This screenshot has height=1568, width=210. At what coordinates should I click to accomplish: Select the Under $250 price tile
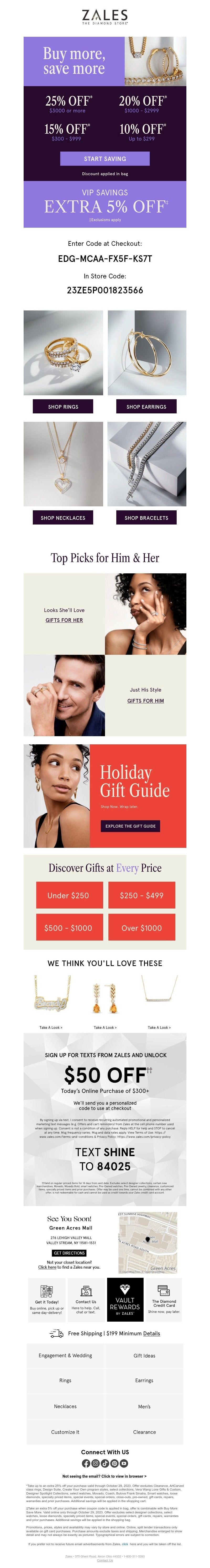tap(68, 895)
